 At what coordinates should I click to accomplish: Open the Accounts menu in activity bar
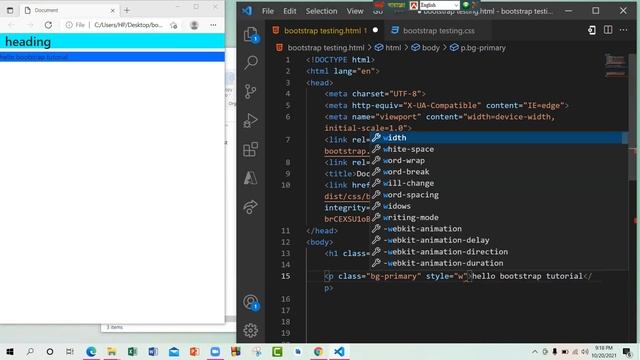click(251, 302)
